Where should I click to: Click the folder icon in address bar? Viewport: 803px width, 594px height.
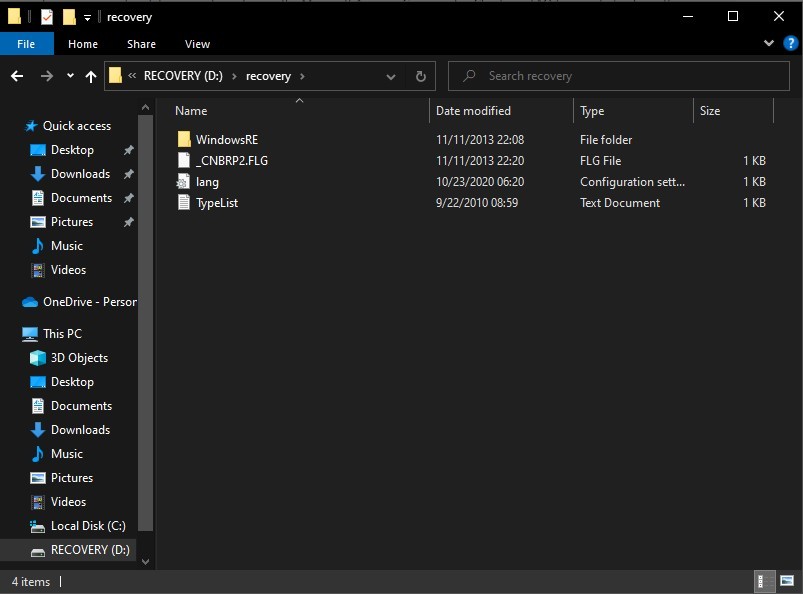115,76
